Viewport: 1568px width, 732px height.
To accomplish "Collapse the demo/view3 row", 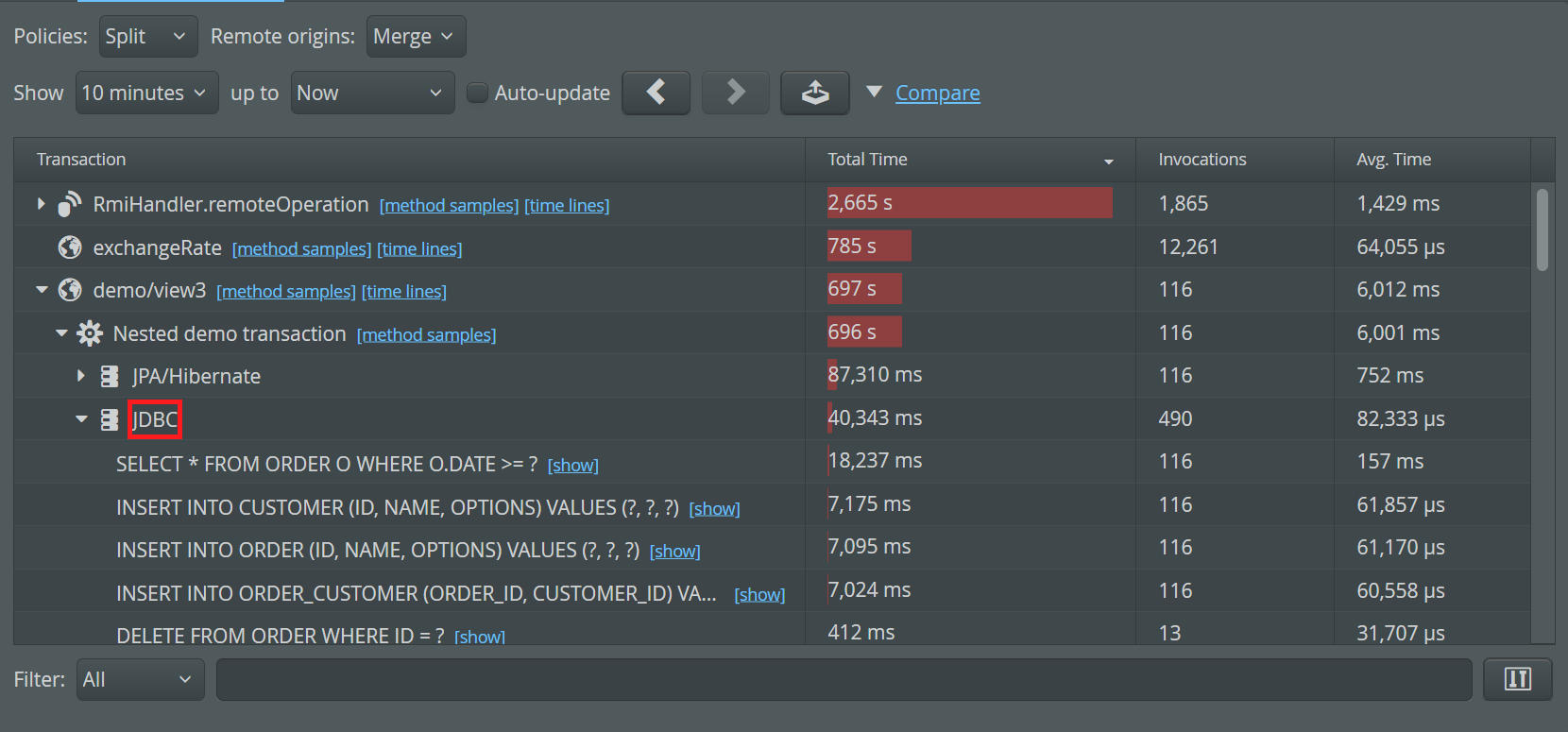I will click(42, 290).
